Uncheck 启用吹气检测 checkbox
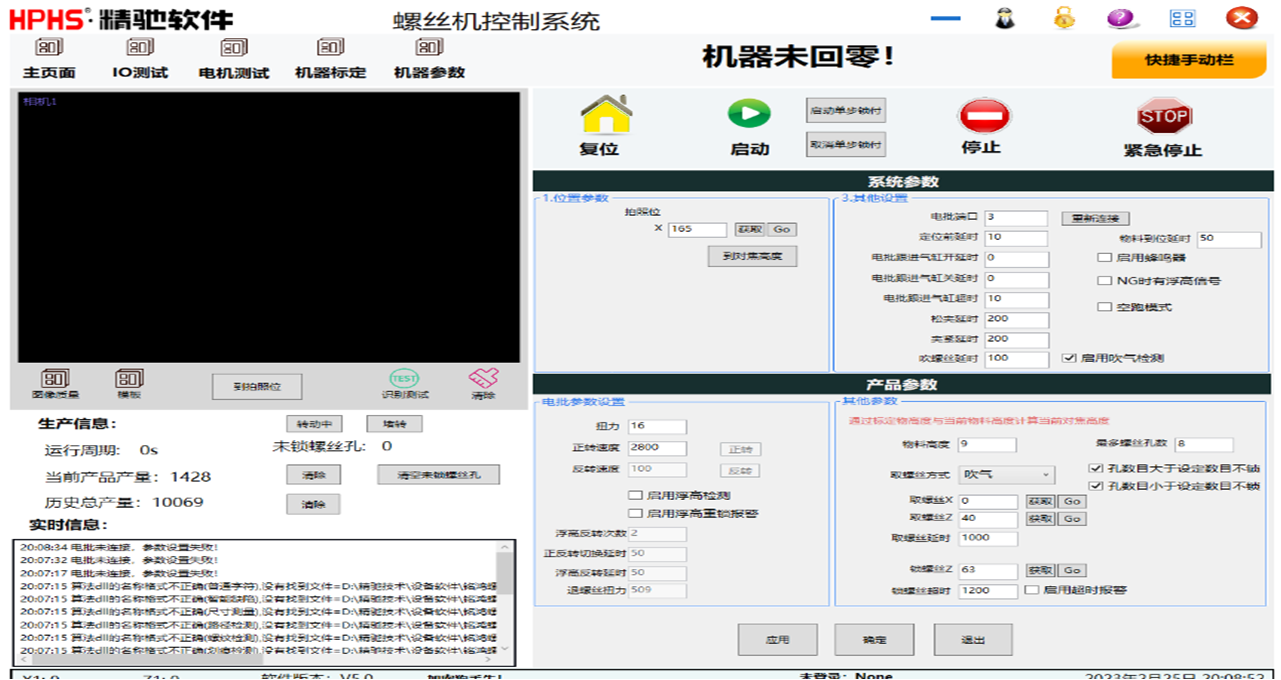This screenshot has height=680, width=1281. 1069,357
